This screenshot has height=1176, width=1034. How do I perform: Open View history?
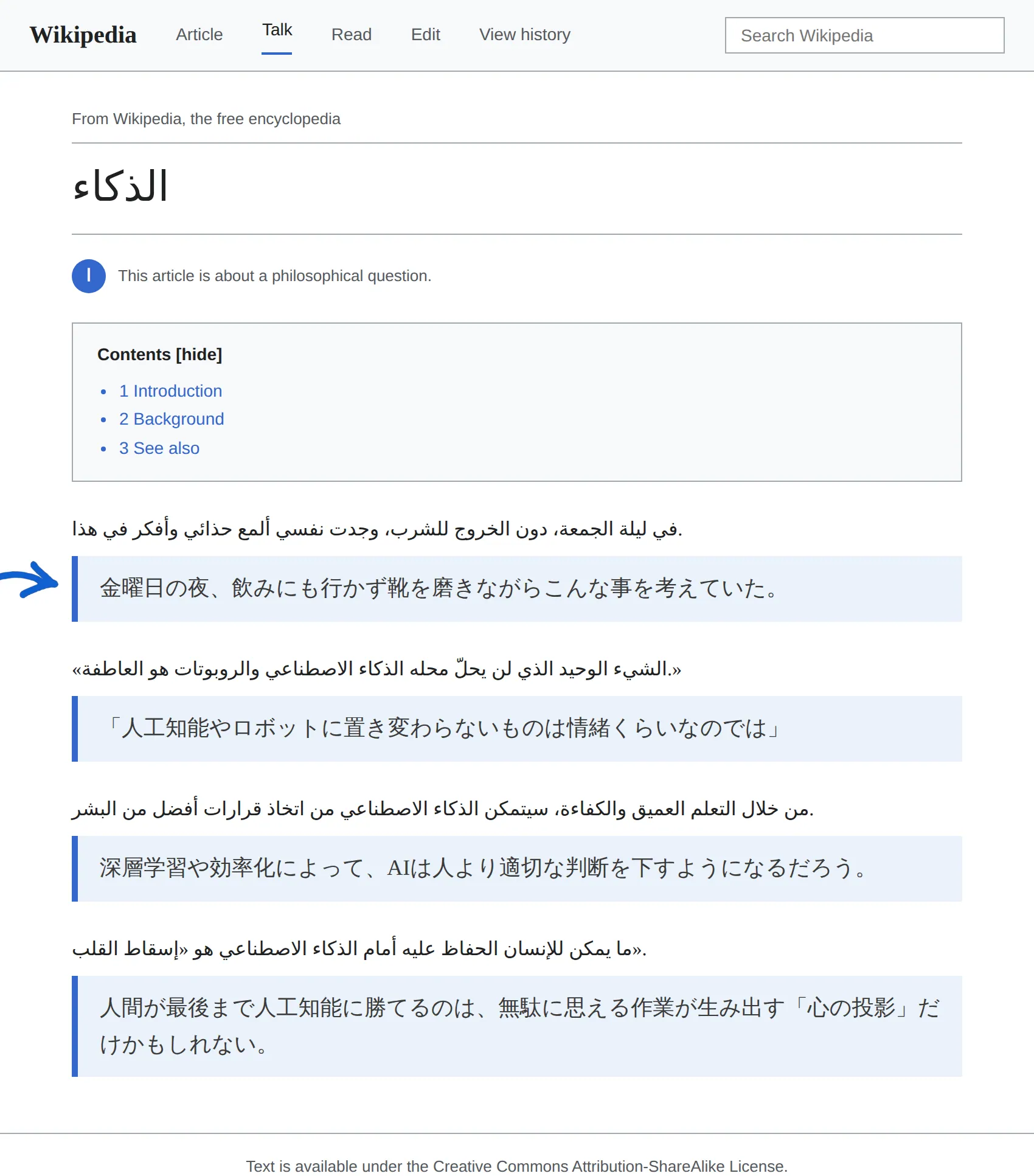524,35
